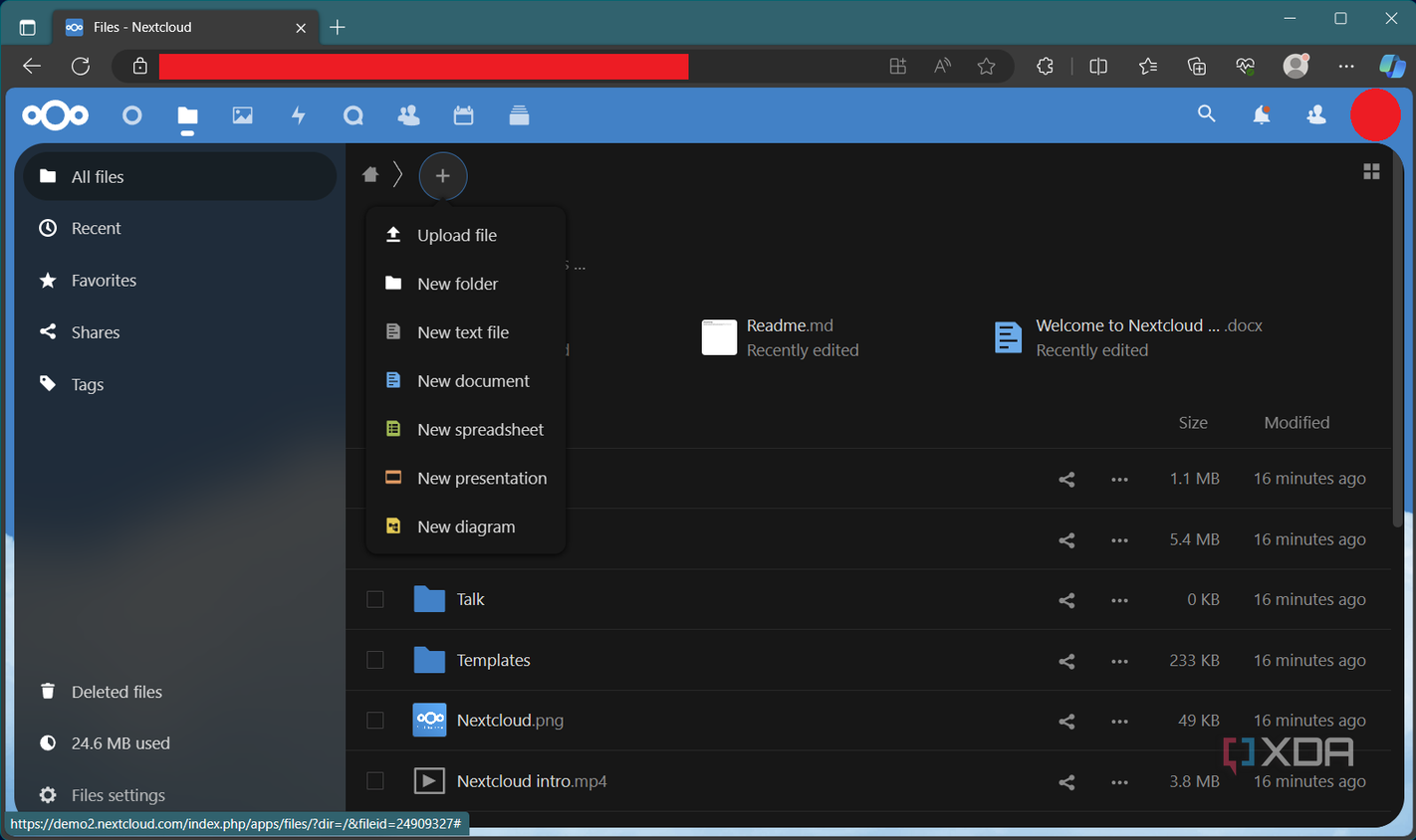Open actions menu for Templates folder
Viewport: 1416px width, 840px height.
pyautogui.click(x=1119, y=661)
